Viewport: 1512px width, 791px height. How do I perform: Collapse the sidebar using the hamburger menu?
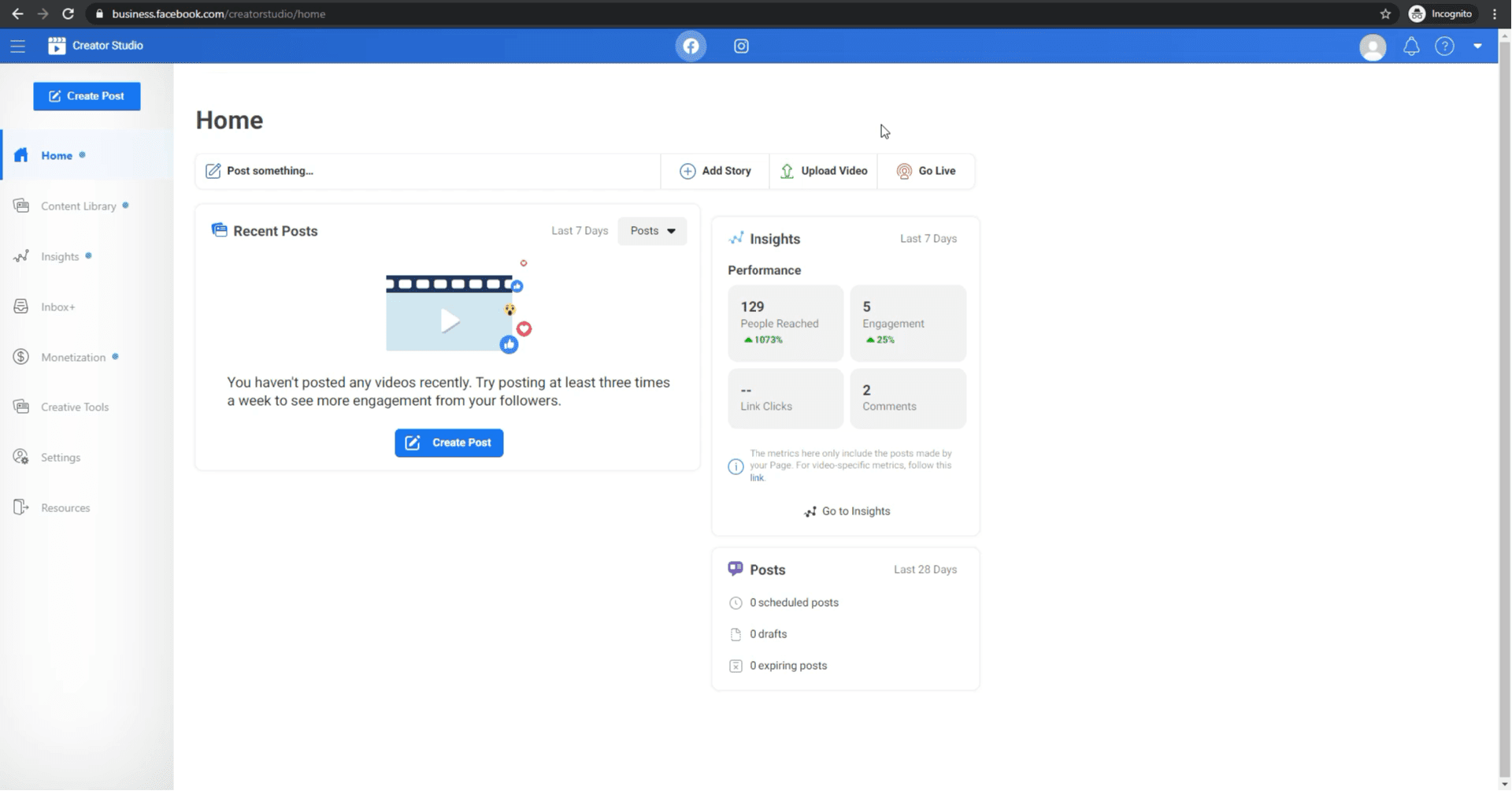click(18, 46)
